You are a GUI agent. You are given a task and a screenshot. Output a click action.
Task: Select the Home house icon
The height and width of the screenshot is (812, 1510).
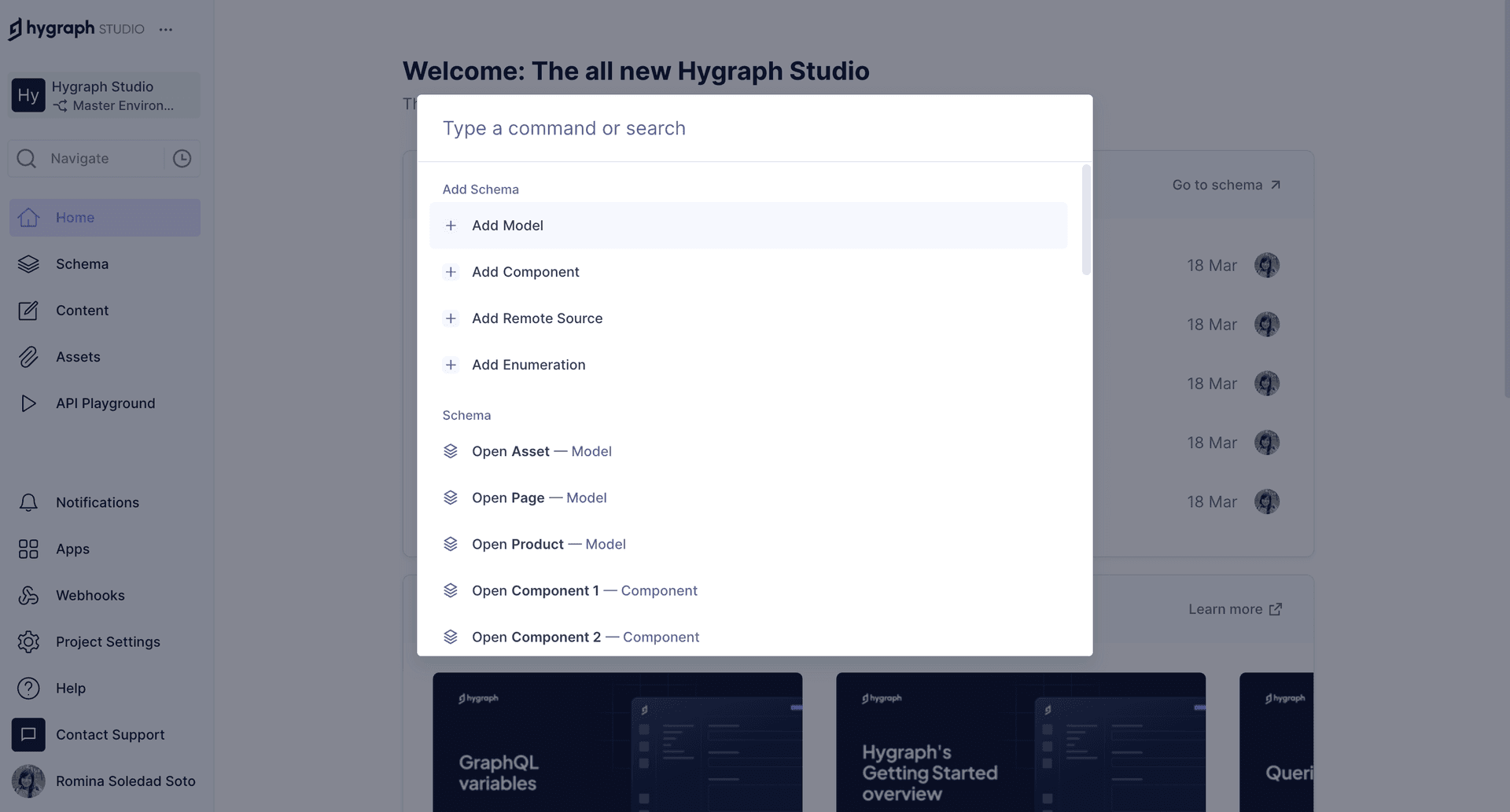pyautogui.click(x=28, y=218)
